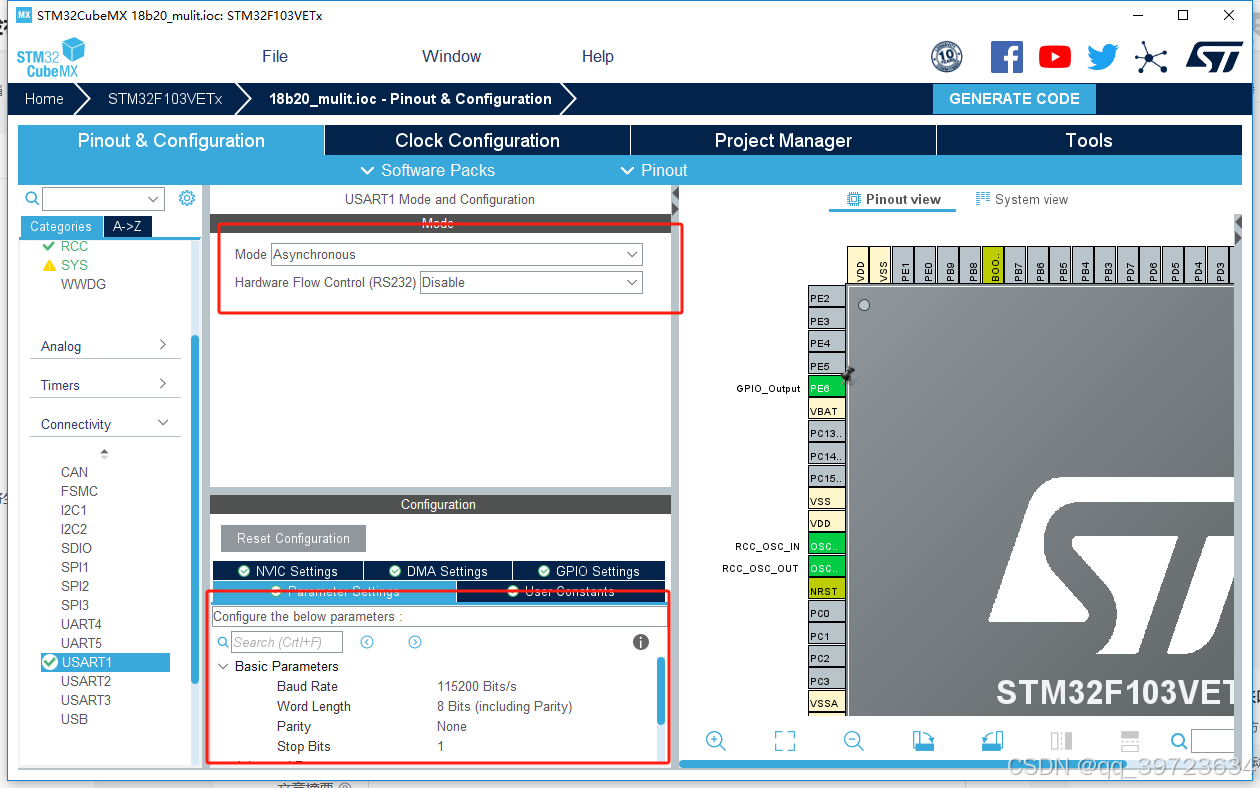Click Reset Configuration button
The height and width of the screenshot is (788, 1260).
[293, 538]
